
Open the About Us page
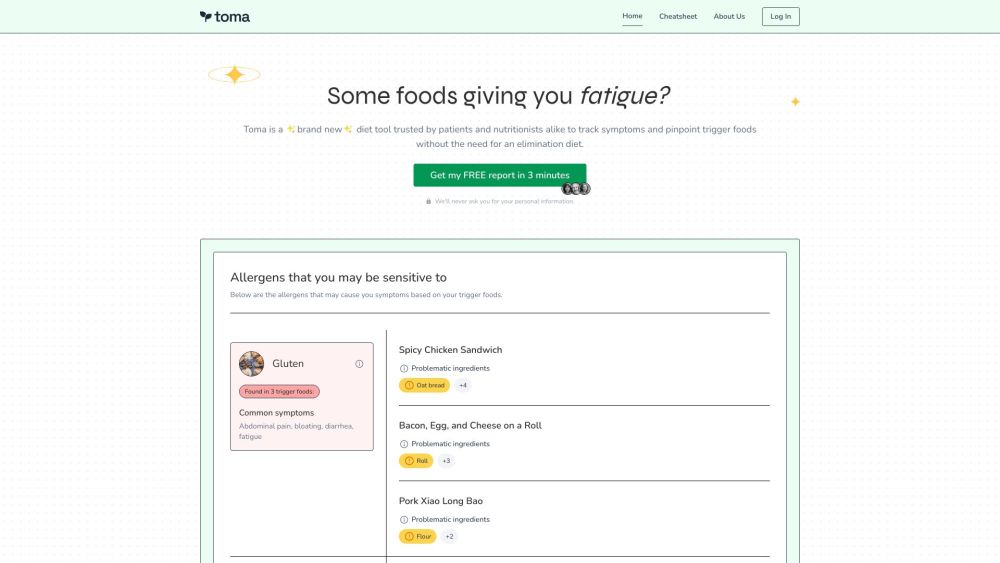pos(729,16)
